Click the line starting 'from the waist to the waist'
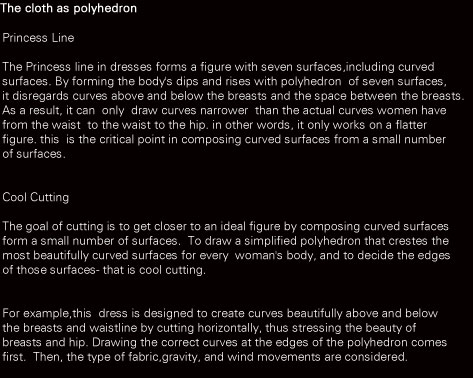The image size is (473, 378). [x=214, y=125]
